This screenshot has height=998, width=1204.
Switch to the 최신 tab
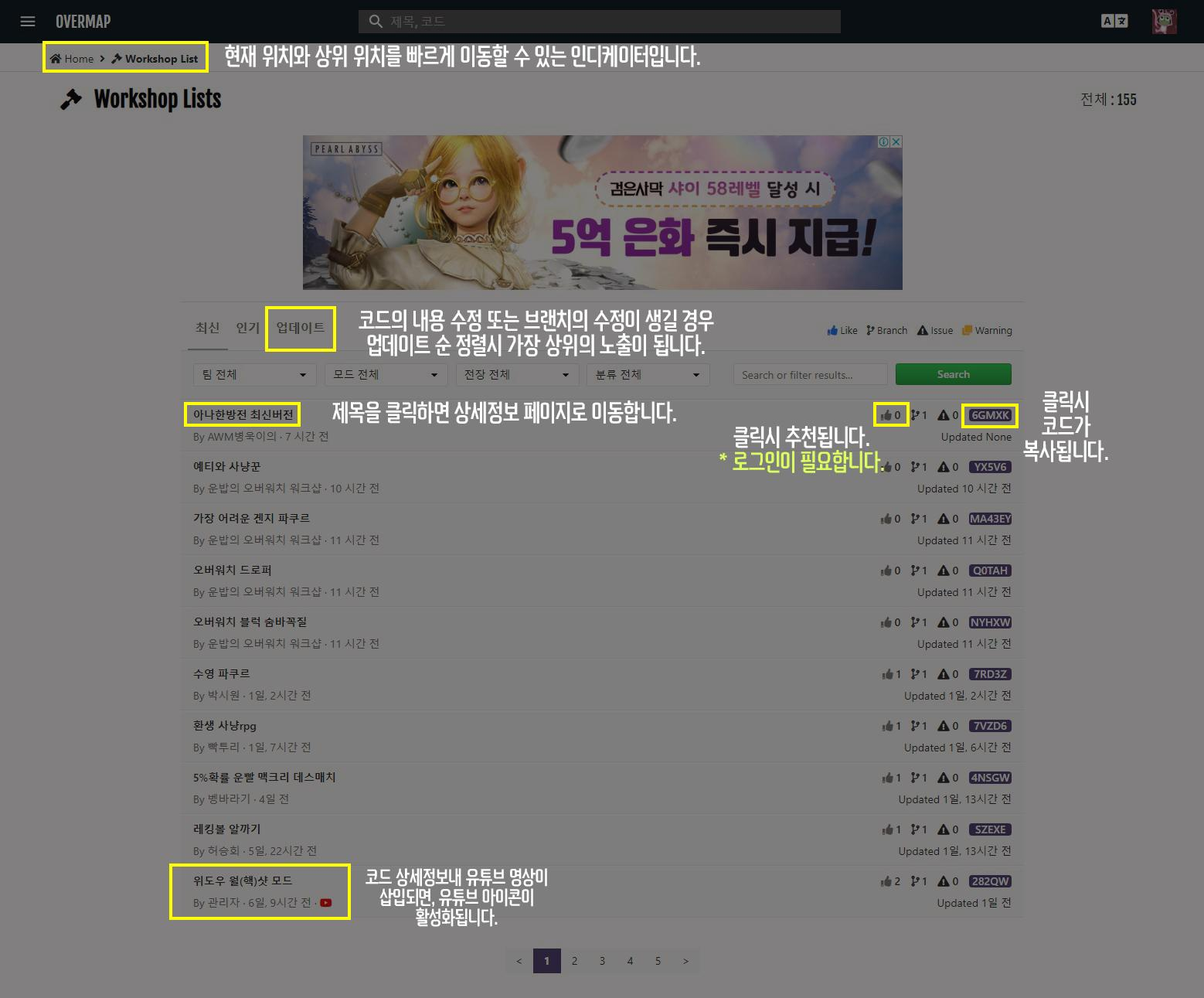tap(207, 328)
